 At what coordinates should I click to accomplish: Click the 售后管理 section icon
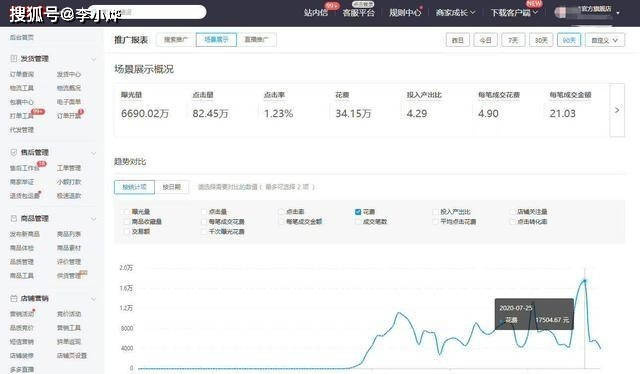pos(13,152)
